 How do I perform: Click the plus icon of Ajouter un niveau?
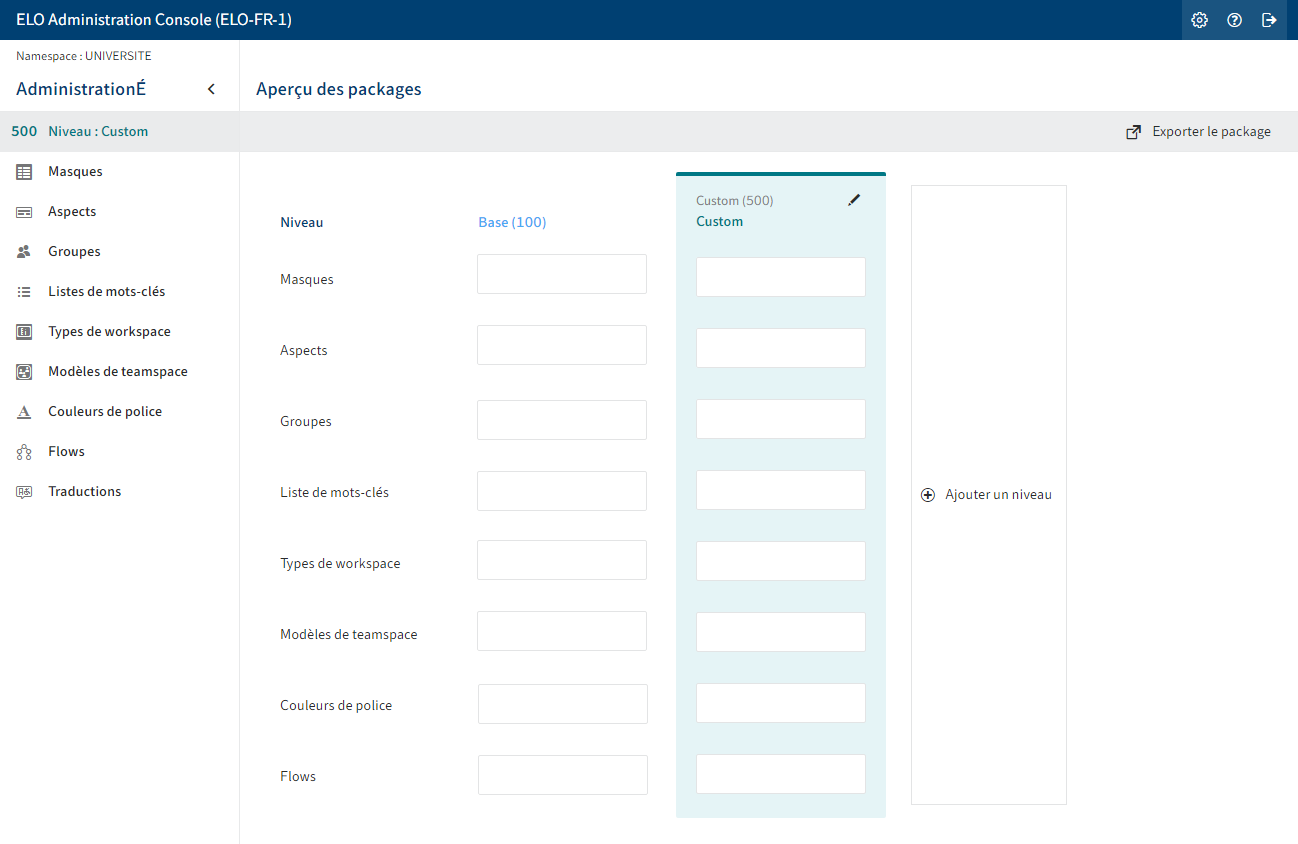(x=928, y=495)
